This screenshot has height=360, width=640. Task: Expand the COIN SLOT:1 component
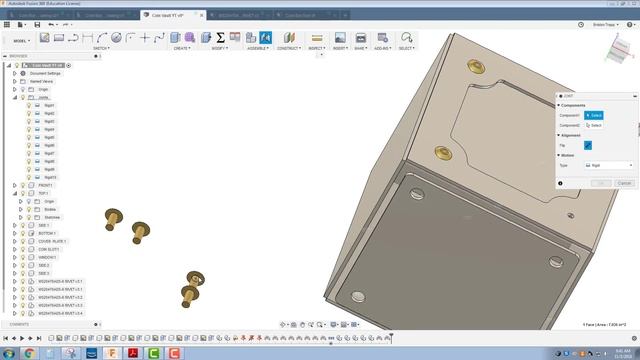pyautogui.click(x=15, y=249)
